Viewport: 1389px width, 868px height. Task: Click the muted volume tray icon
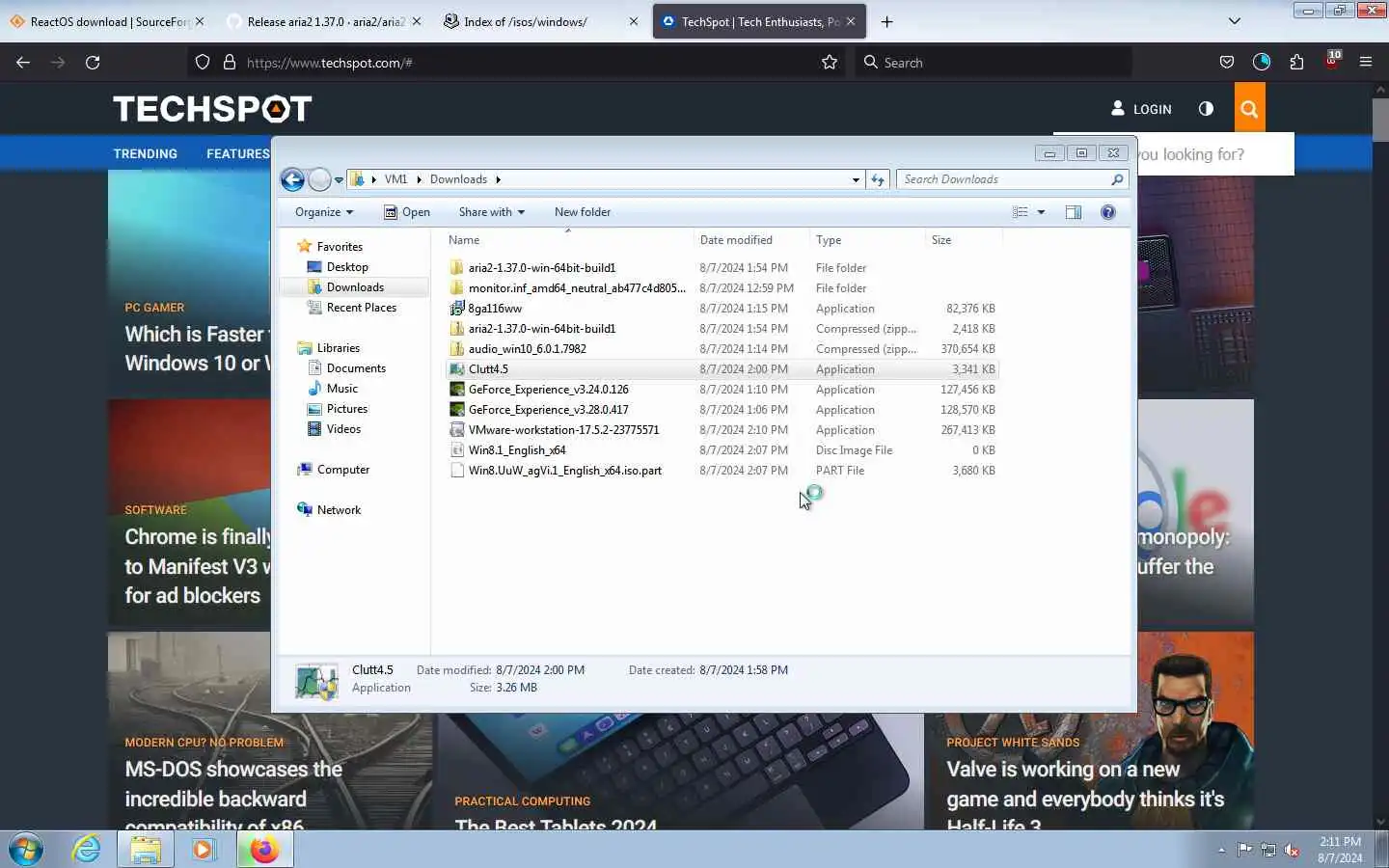[x=1293, y=850]
